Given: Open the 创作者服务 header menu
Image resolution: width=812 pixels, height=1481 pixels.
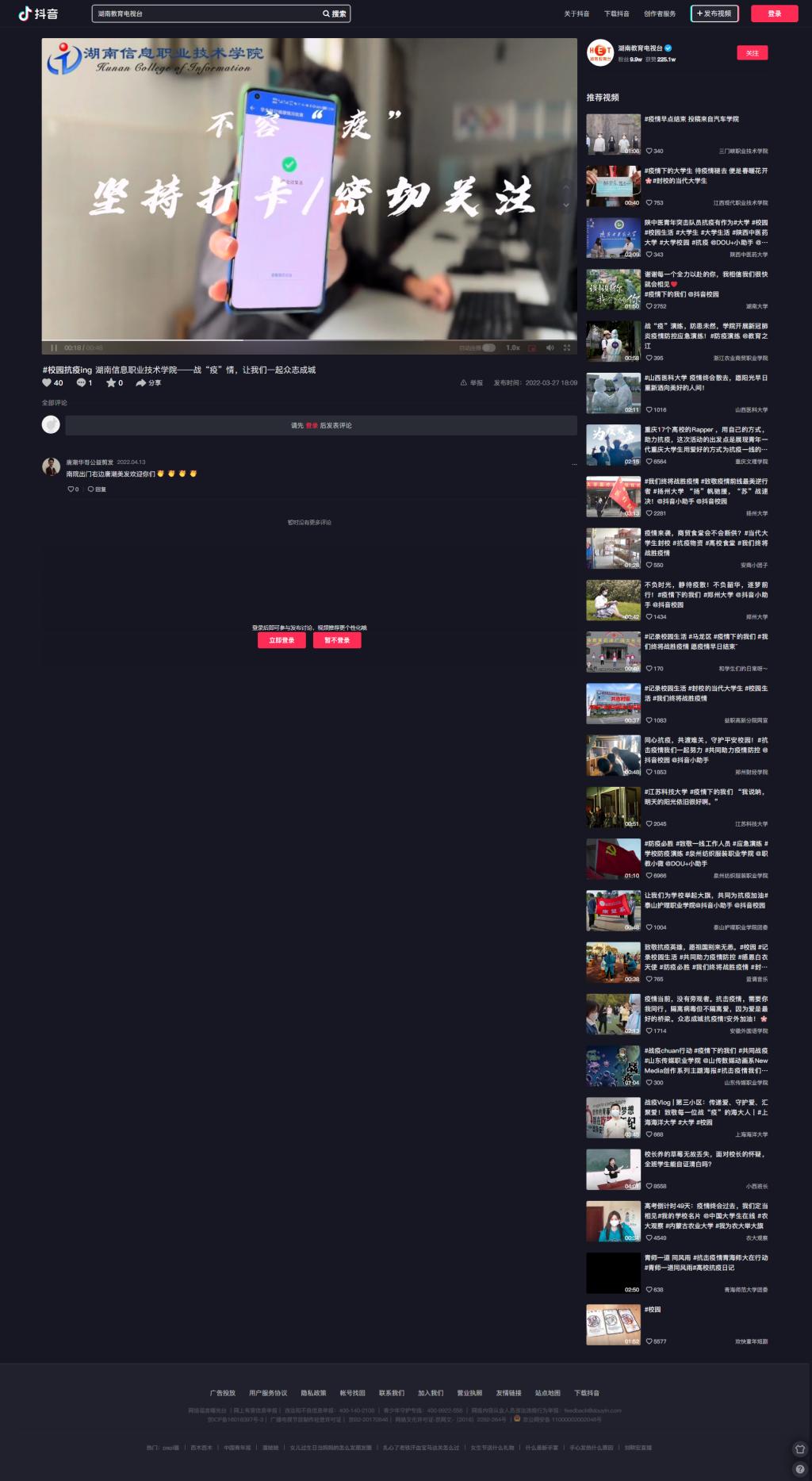Looking at the screenshot, I should coord(660,13).
